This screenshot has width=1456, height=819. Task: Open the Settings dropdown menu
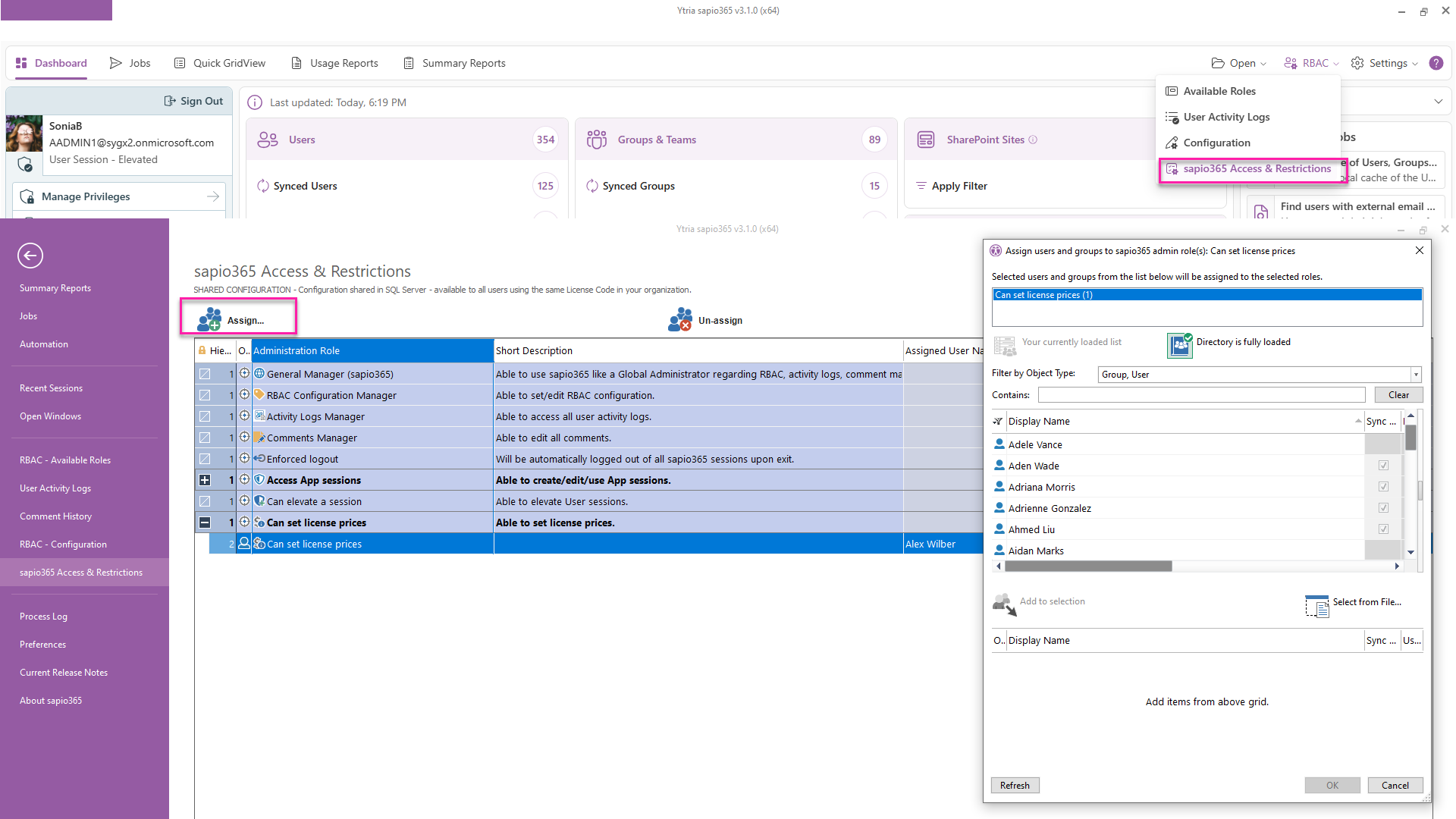1384,63
